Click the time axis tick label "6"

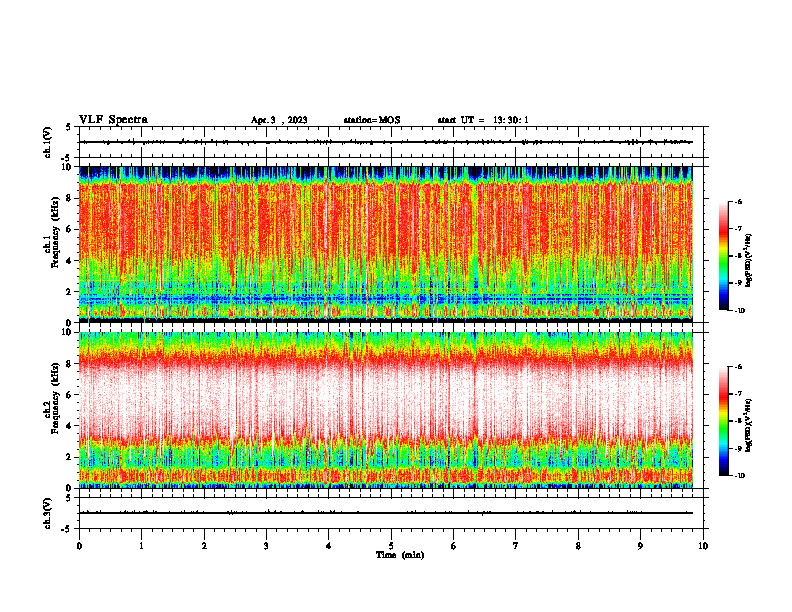coord(454,546)
